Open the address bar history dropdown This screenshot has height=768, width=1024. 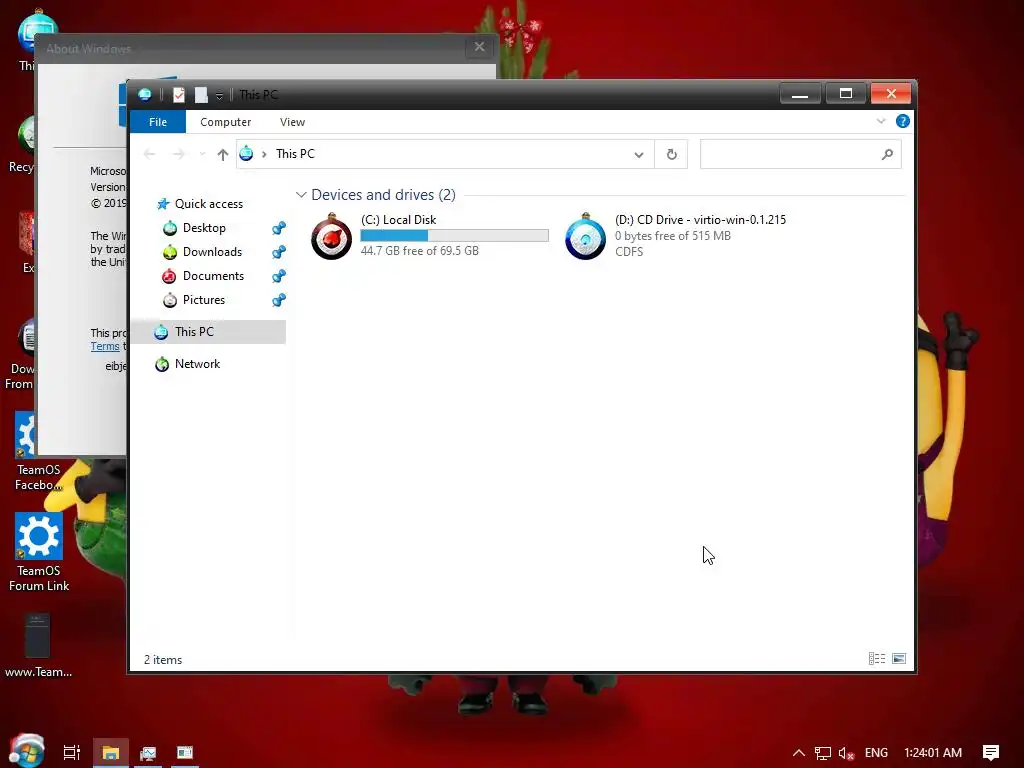pos(639,155)
